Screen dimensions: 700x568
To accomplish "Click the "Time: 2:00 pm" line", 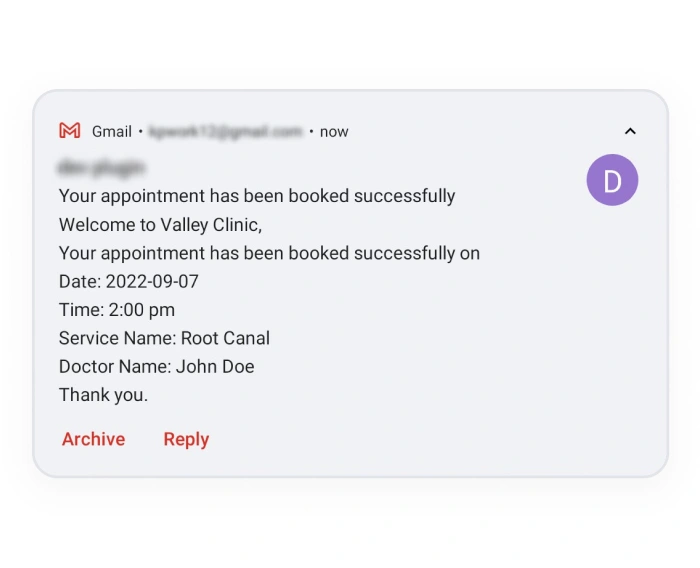I will [117, 310].
